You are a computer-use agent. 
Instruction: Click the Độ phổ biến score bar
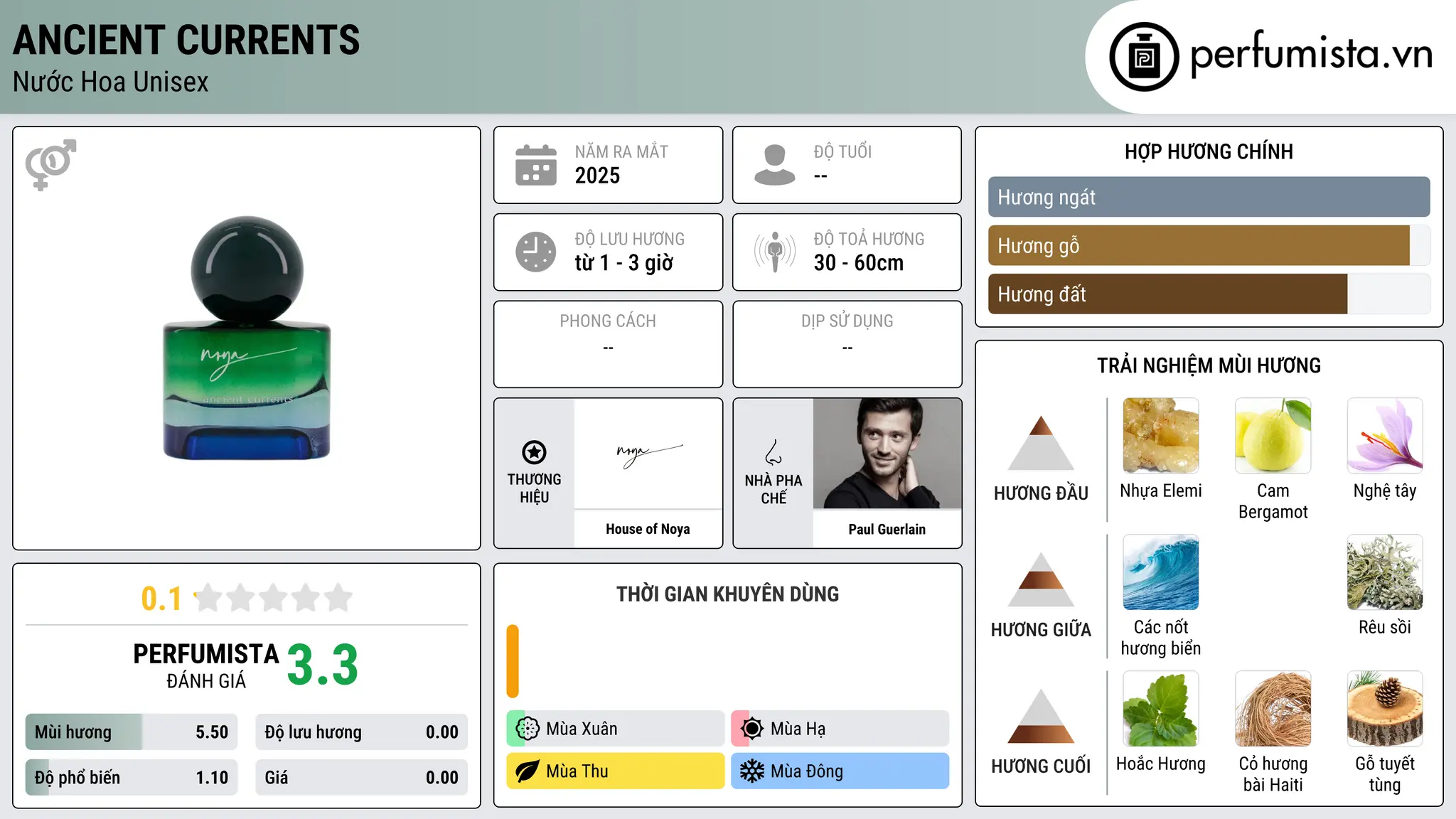click(132, 778)
